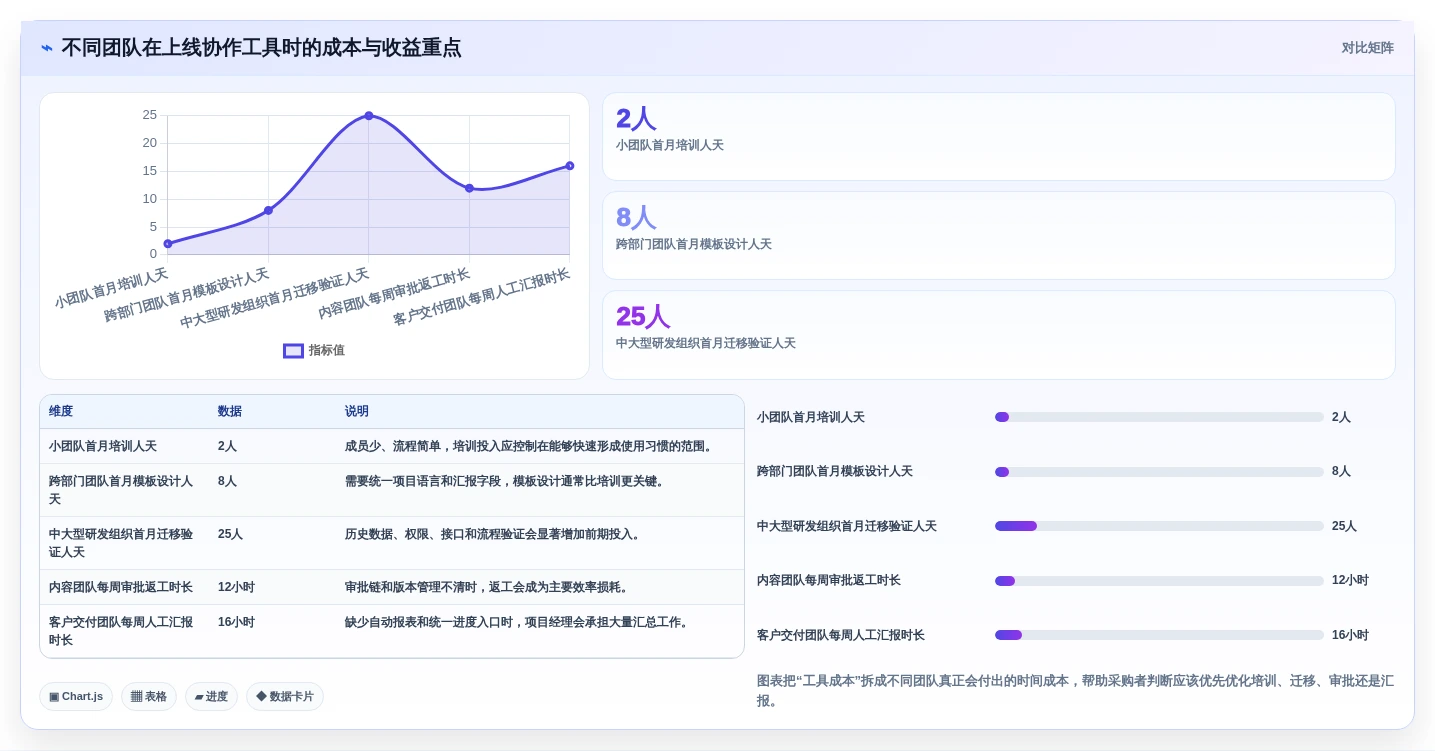Toggle the 指标值 legend swatch
The width and height of the screenshot is (1435, 751).
pyautogui.click(x=293, y=351)
